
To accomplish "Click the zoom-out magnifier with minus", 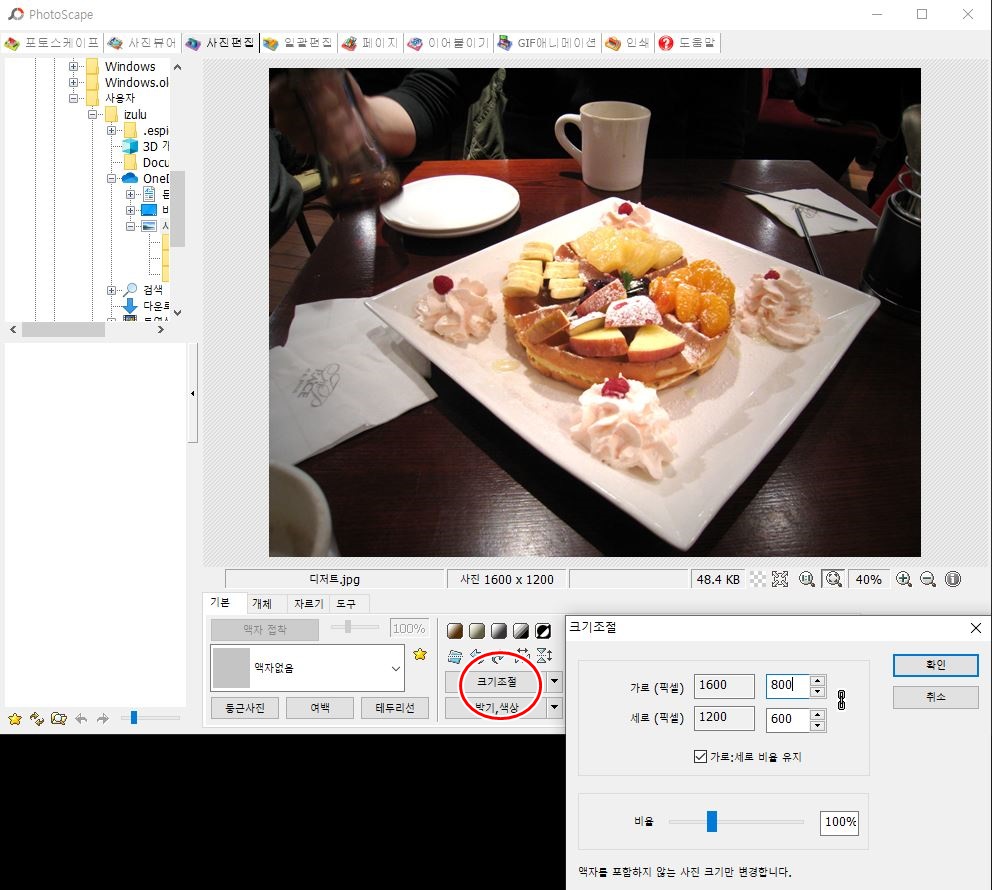I will 928,579.
